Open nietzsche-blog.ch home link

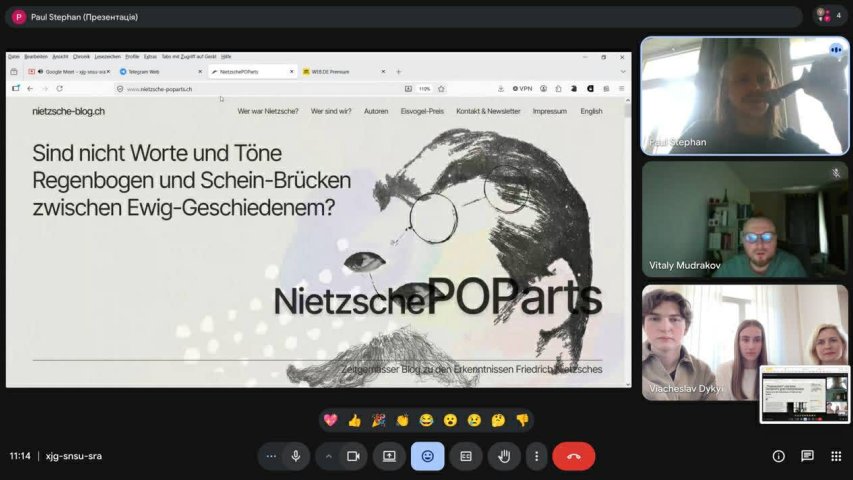tap(69, 112)
